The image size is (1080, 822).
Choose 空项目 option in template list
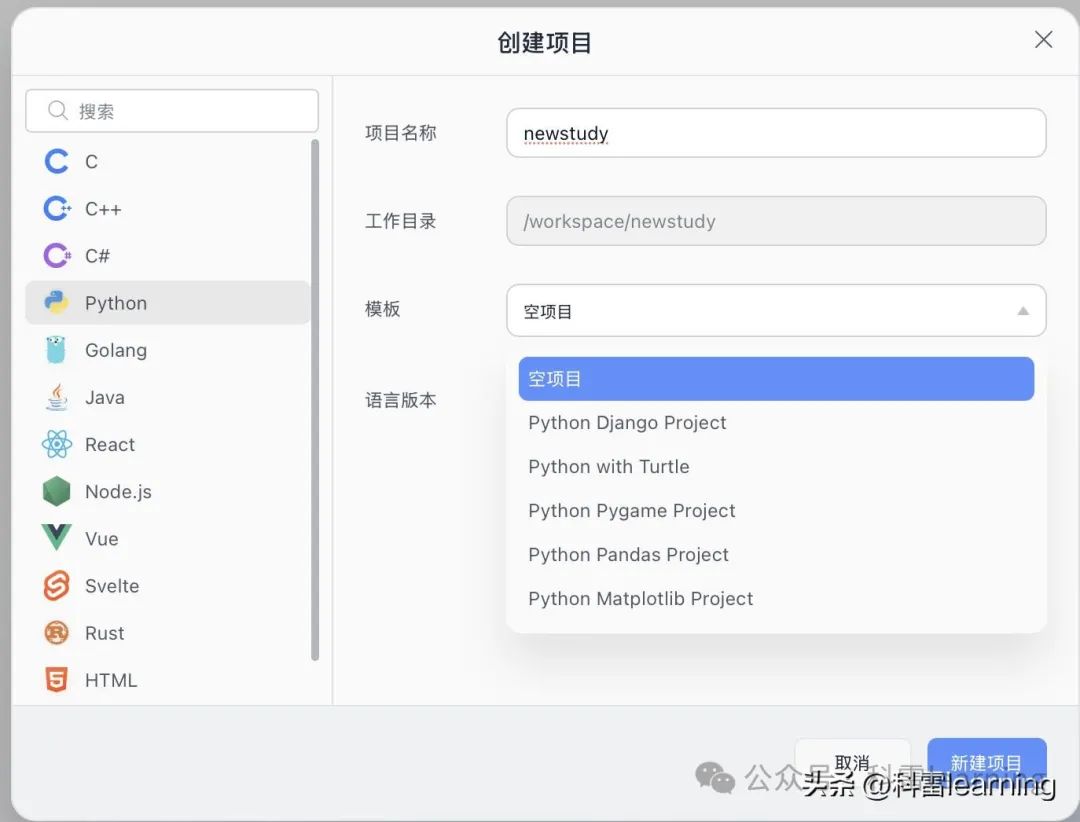coord(776,378)
